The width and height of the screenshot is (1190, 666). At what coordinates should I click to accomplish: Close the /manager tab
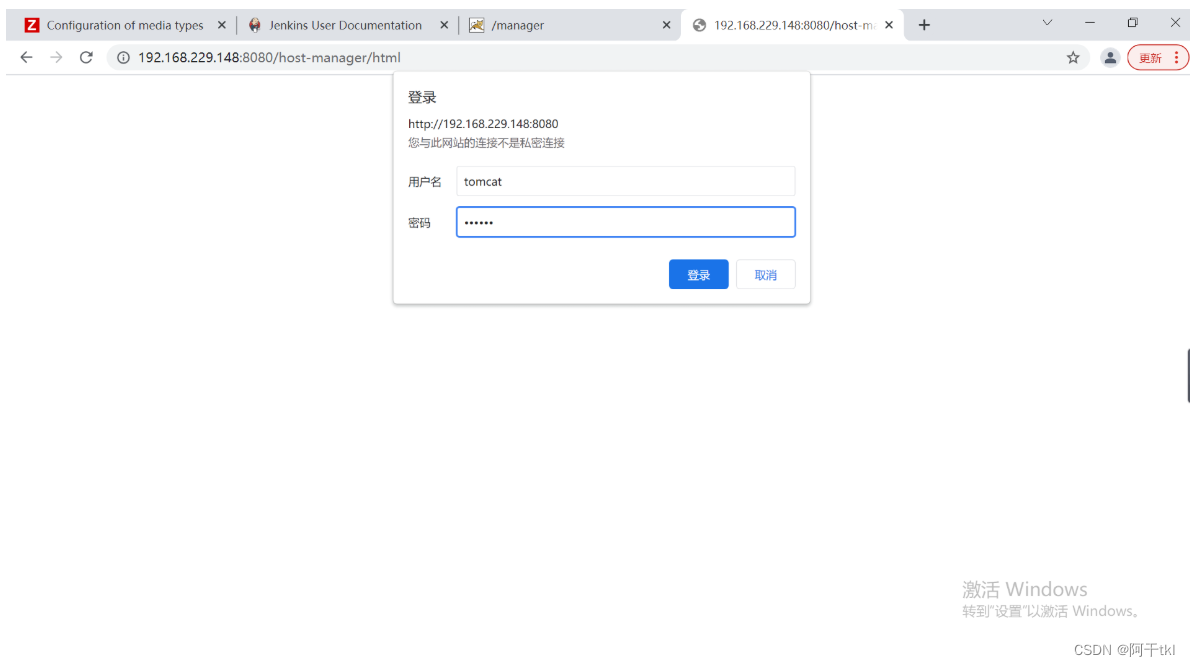tap(666, 25)
